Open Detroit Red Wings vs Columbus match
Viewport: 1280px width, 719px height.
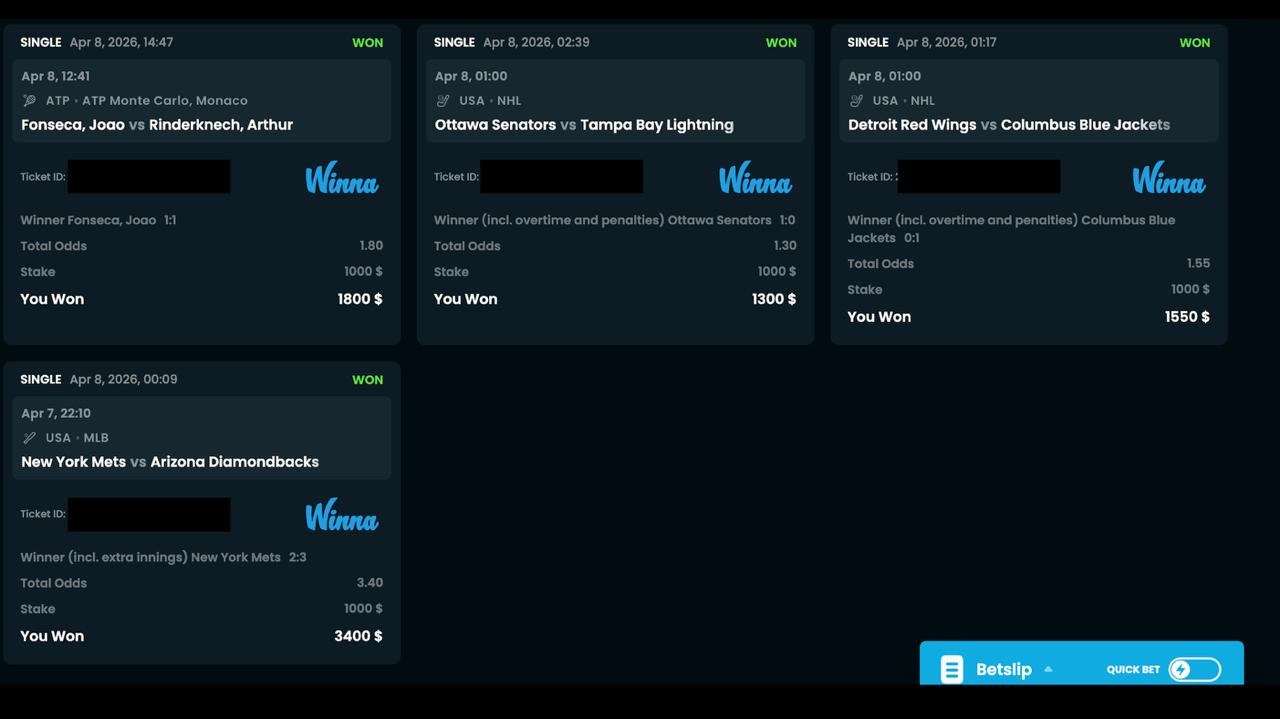[1008, 125]
